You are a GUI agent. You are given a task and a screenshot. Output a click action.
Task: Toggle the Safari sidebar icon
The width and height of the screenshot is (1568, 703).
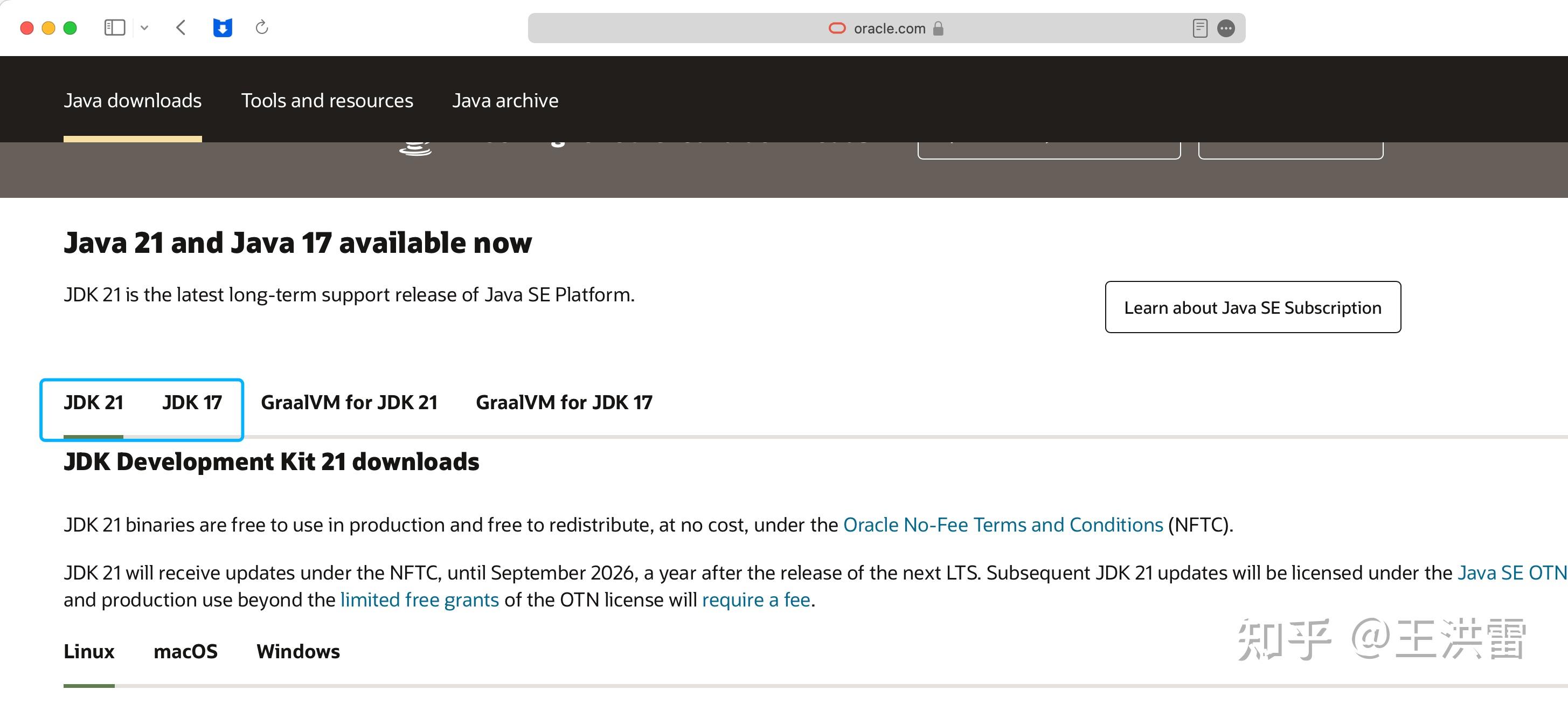[114, 27]
